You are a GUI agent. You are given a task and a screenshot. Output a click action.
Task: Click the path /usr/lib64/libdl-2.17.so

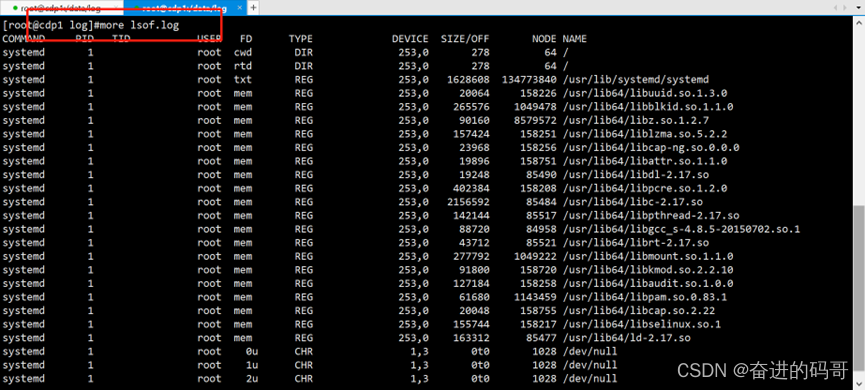coord(636,175)
